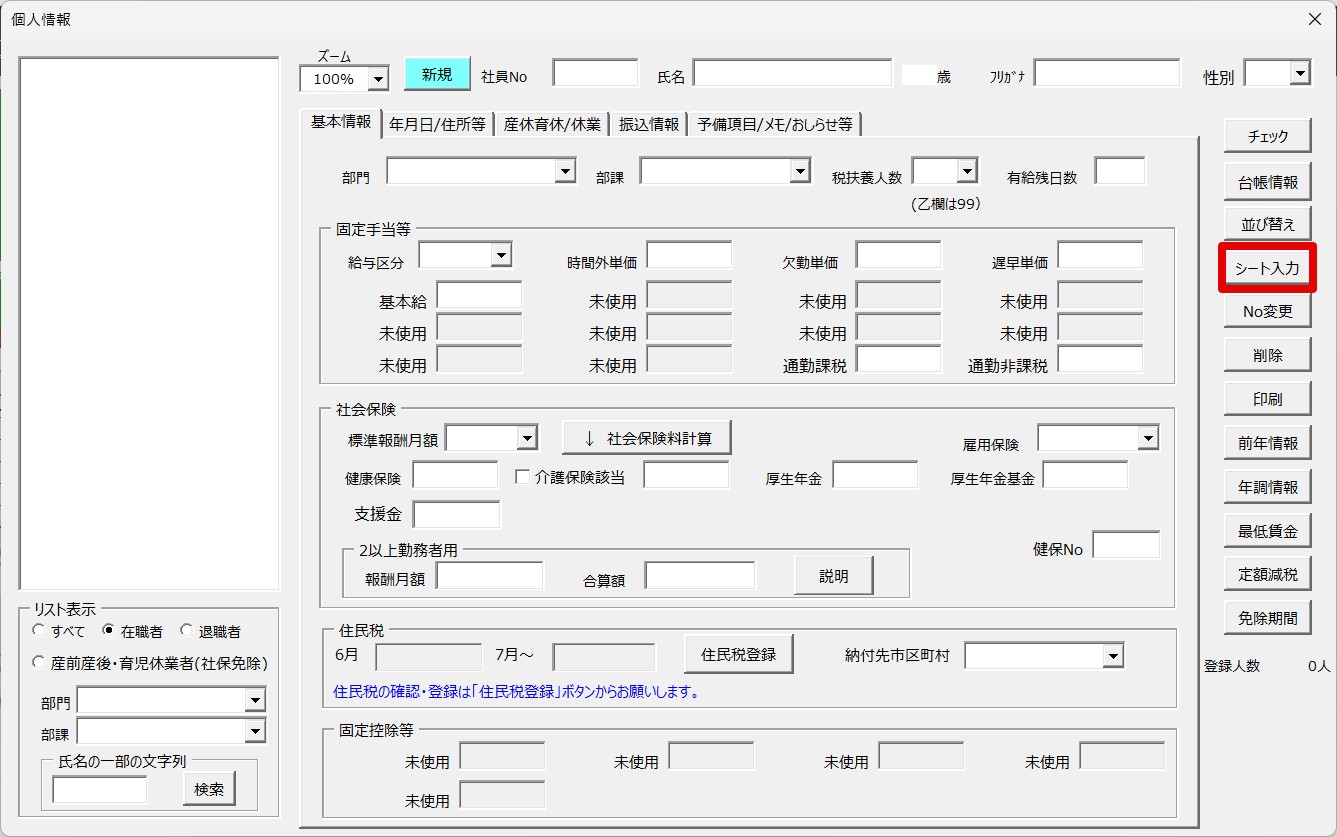Open the 住民税登録 dialog
This screenshot has height=837, width=1337.
pos(738,655)
